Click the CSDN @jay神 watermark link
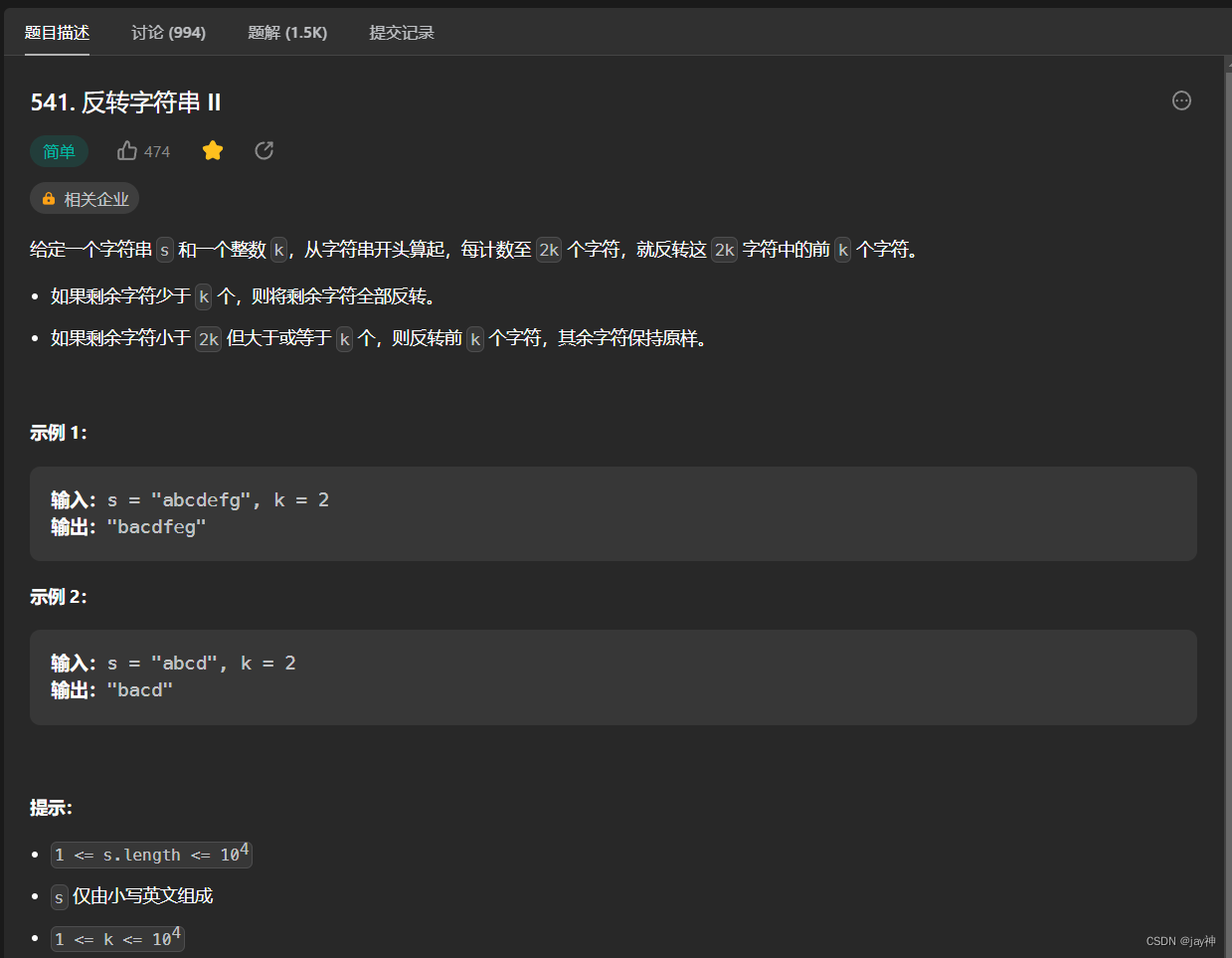Viewport: 1232px width, 958px height. (x=1179, y=940)
